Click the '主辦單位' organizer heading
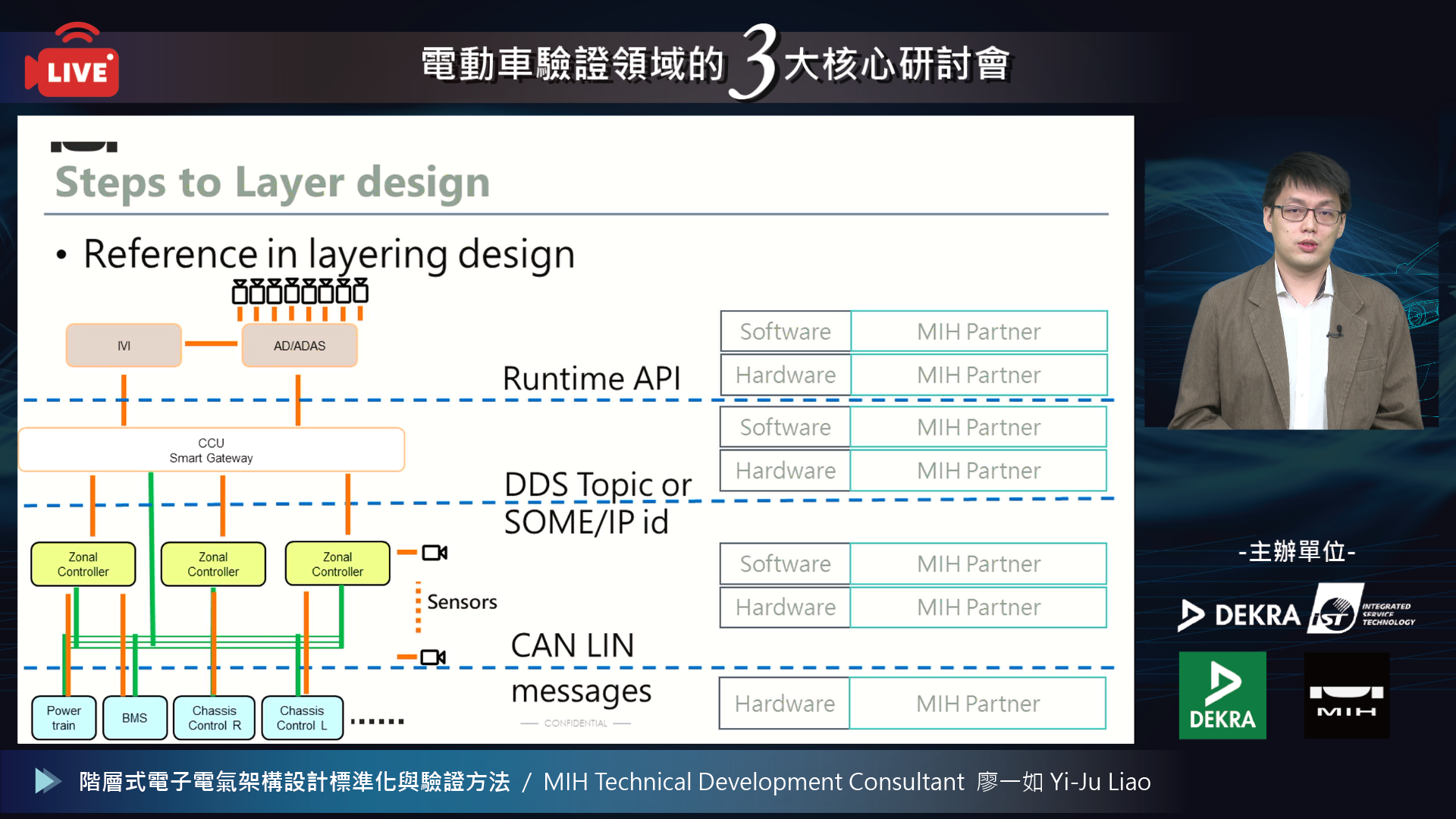The width and height of the screenshot is (1456, 819). point(1297,551)
